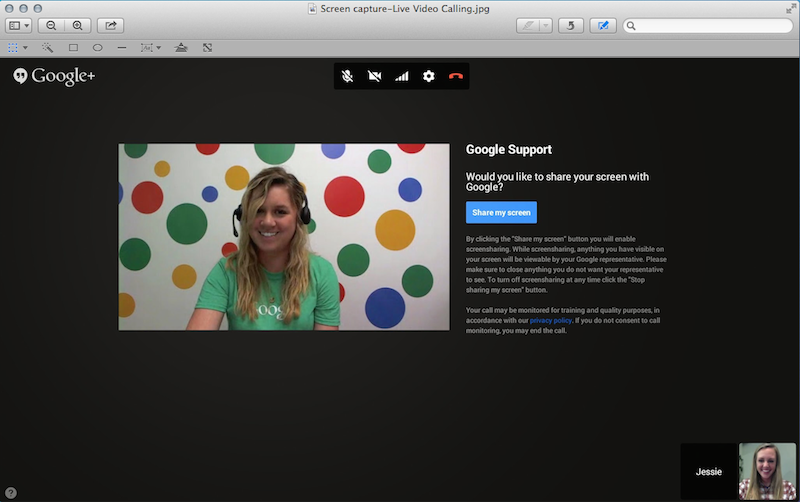The height and width of the screenshot is (502, 800).
Task: Select the Instant Alpha wand tool
Action: [x=47, y=47]
